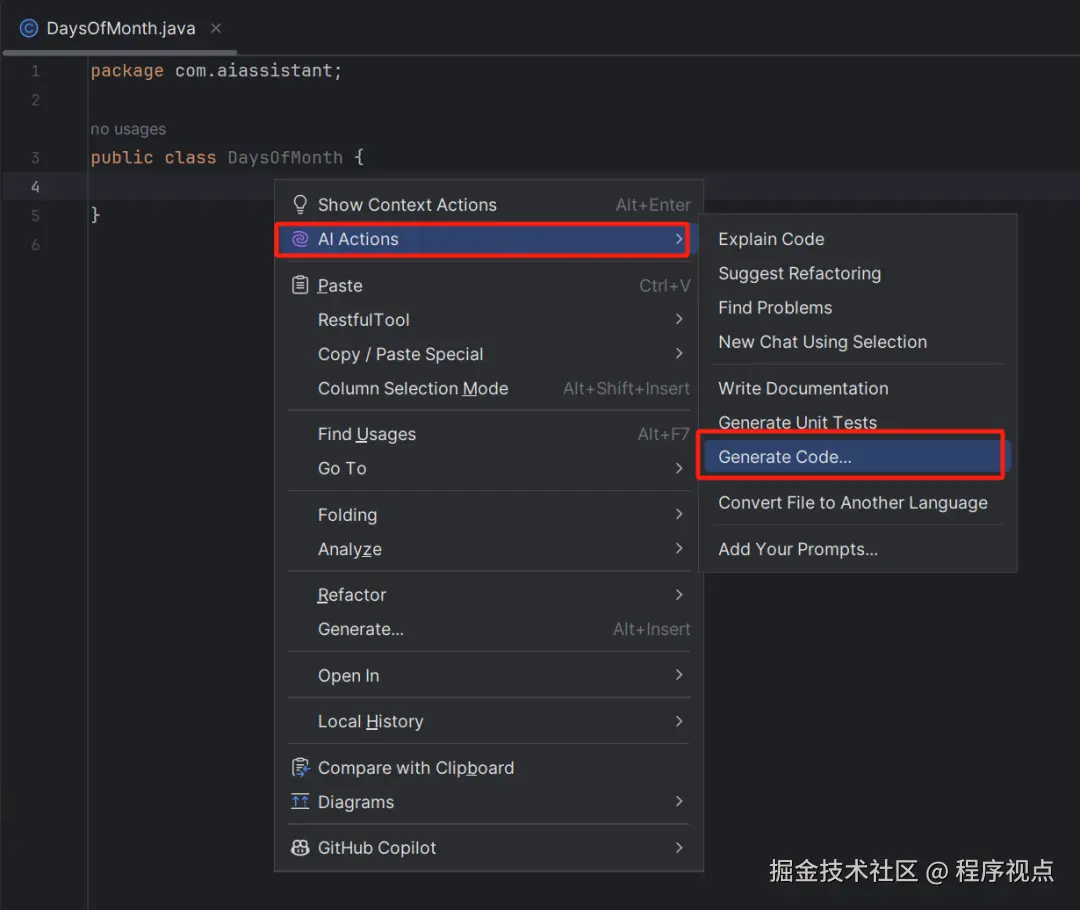This screenshot has height=910, width=1080.
Task: Click line number 3 in the gutter
Action: click(x=35, y=158)
